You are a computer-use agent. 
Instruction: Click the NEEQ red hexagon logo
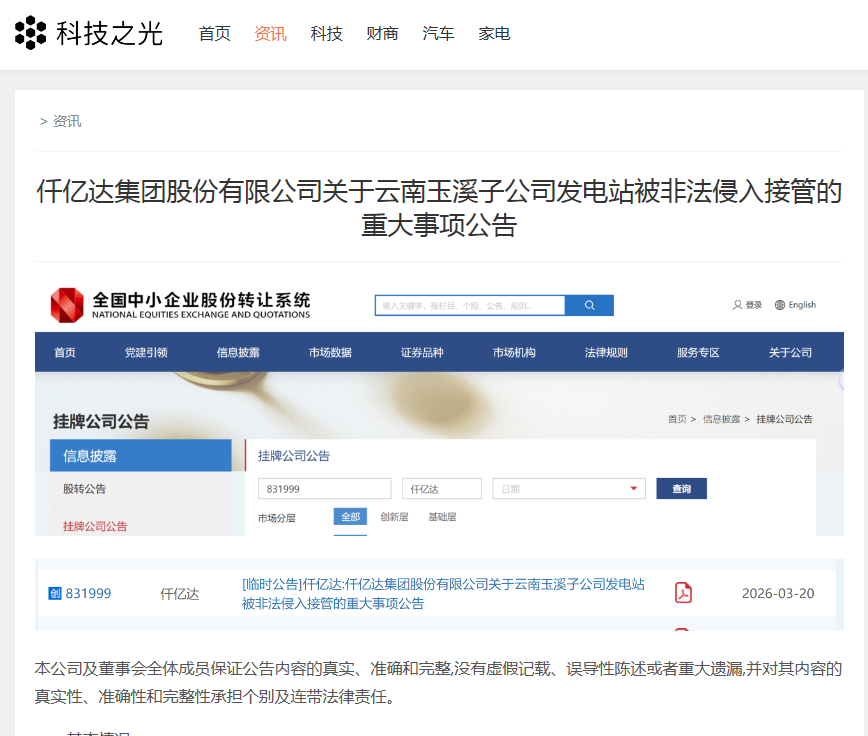pyautogui.click(x=67, y=305)
